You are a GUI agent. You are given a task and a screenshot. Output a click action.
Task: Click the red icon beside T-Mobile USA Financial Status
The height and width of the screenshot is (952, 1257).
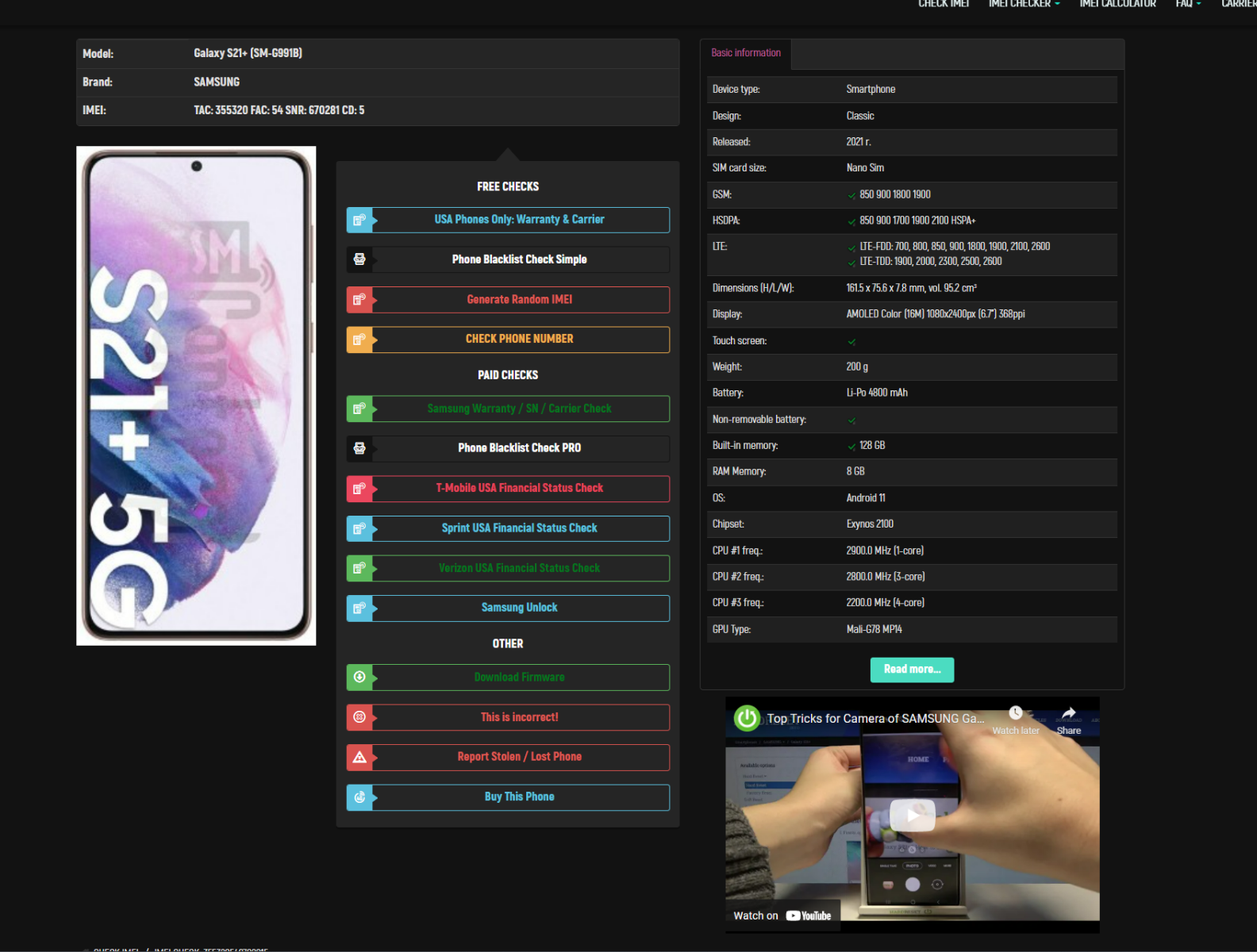(x=359, y=489)
